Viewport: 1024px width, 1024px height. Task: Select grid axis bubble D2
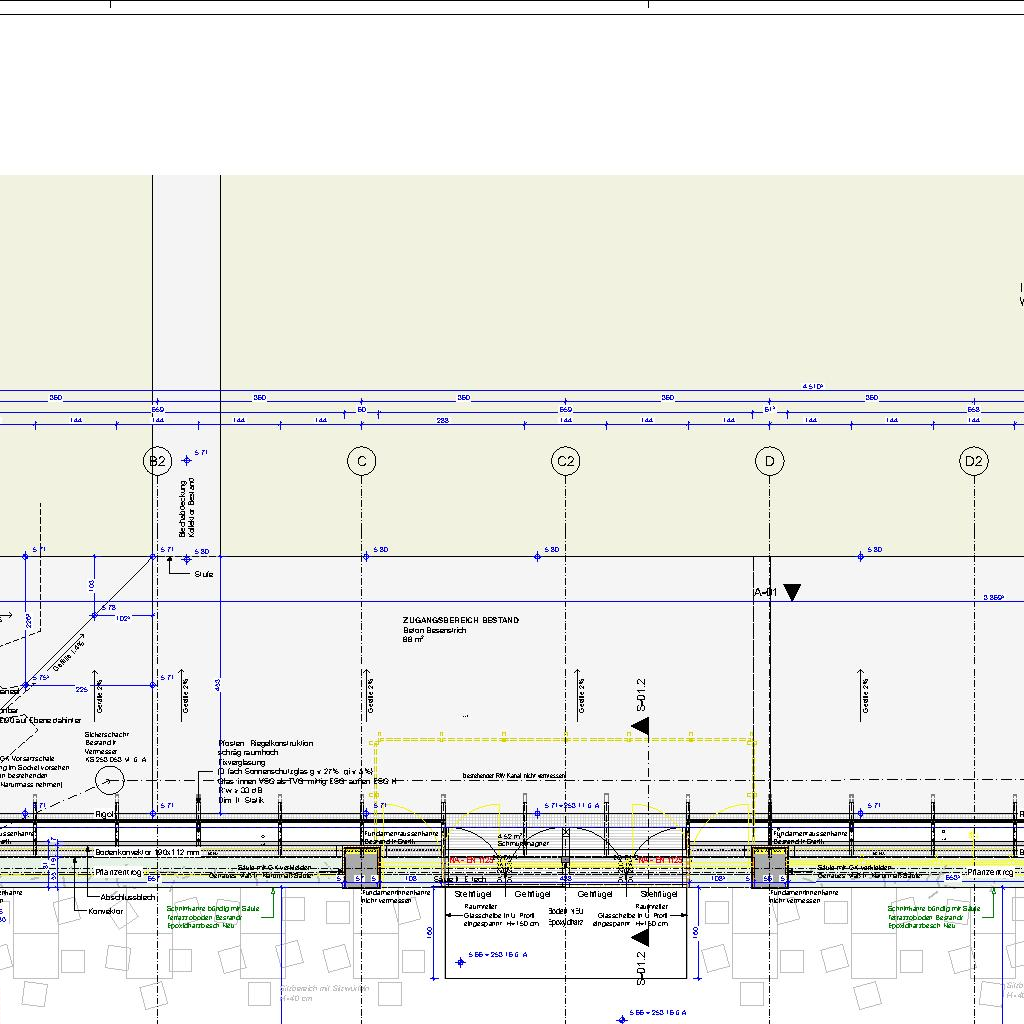click(x=973, y=461)
